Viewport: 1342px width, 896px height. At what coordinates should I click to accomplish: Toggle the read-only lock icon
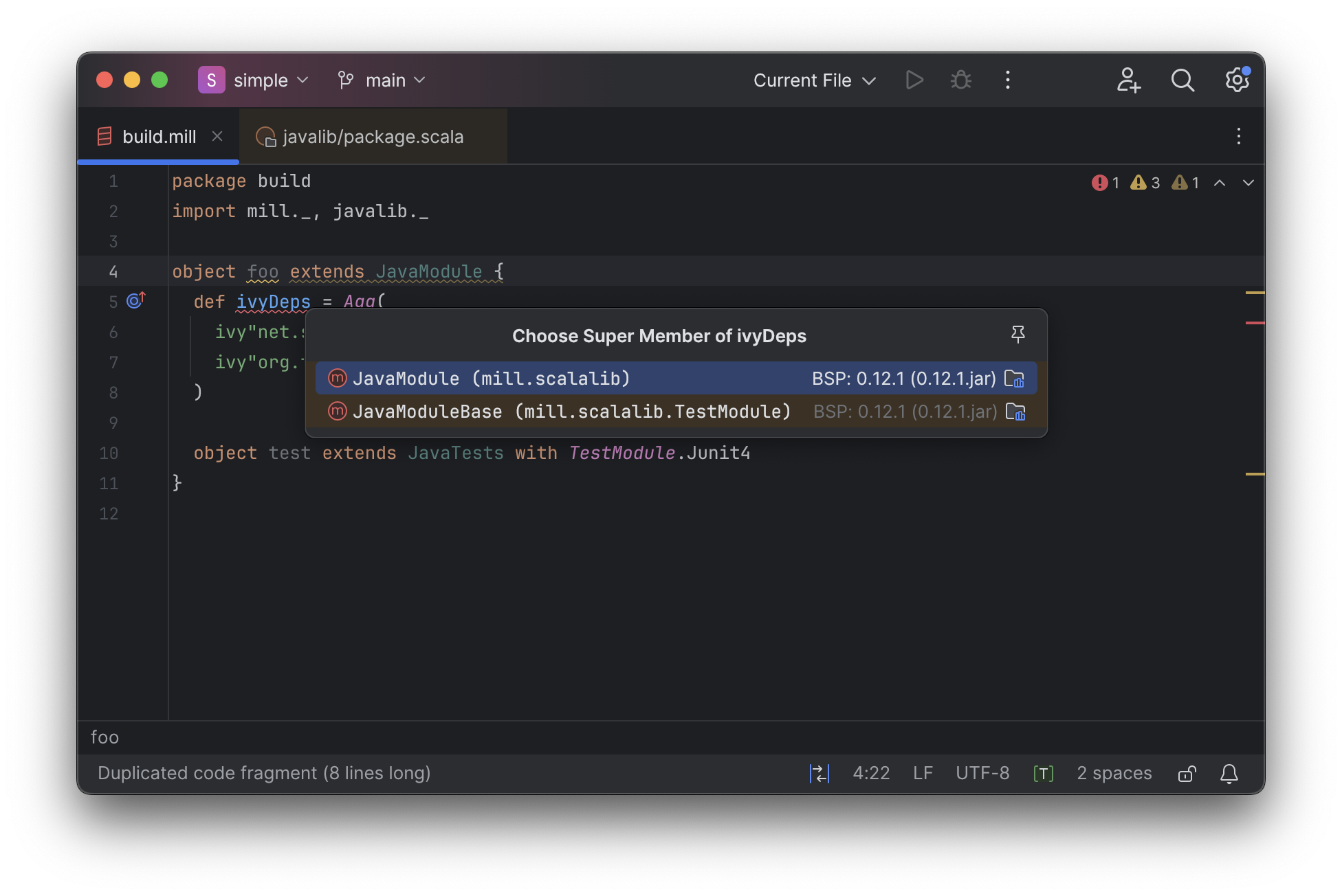tap(1187, 774)
